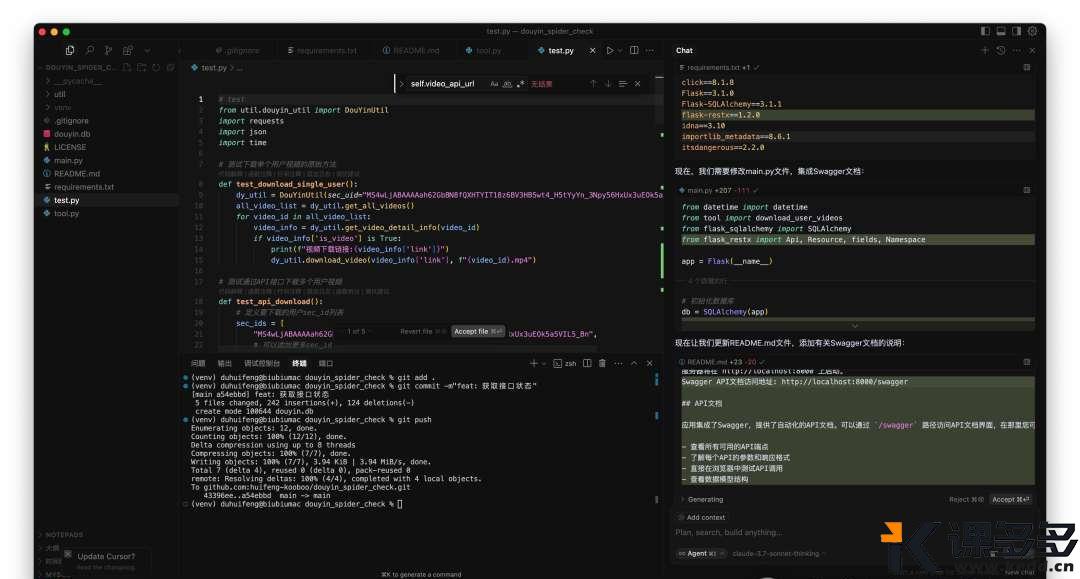Expand the util folder in explorer
This screenshot has height=579, width=1080.
pyautogui.click(x=60, y=94)
